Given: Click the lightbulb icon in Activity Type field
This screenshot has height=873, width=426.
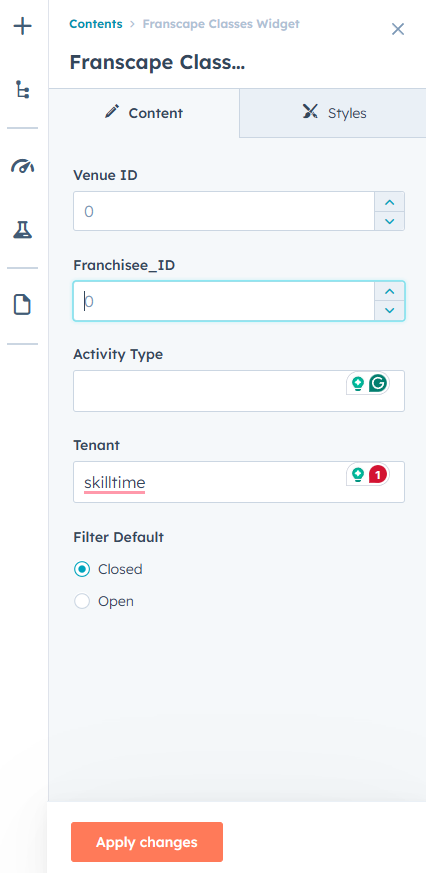Looking at the screenshot, I should [358, 383].
